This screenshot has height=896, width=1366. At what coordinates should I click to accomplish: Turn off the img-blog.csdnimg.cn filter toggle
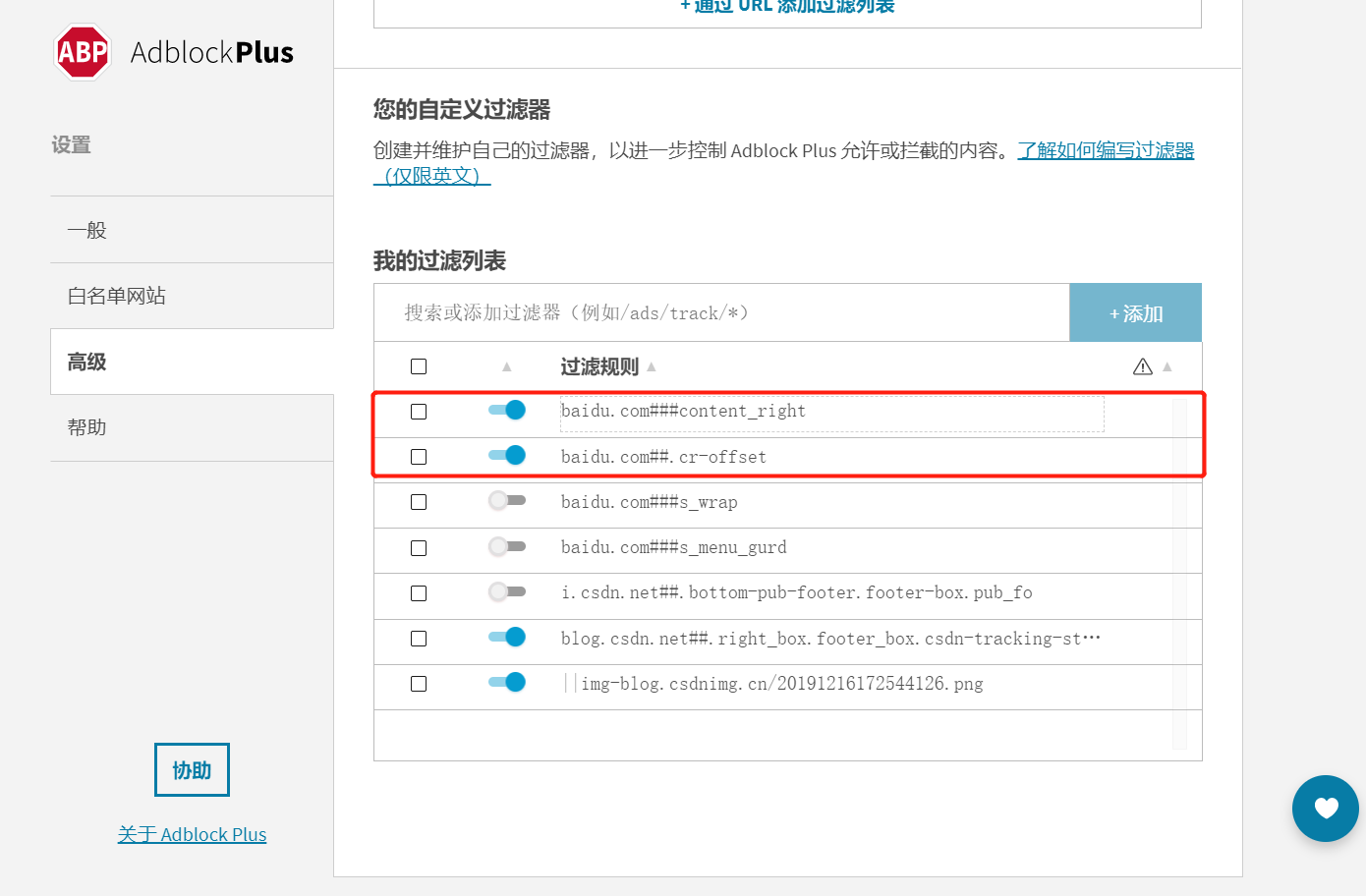(507, 682)
